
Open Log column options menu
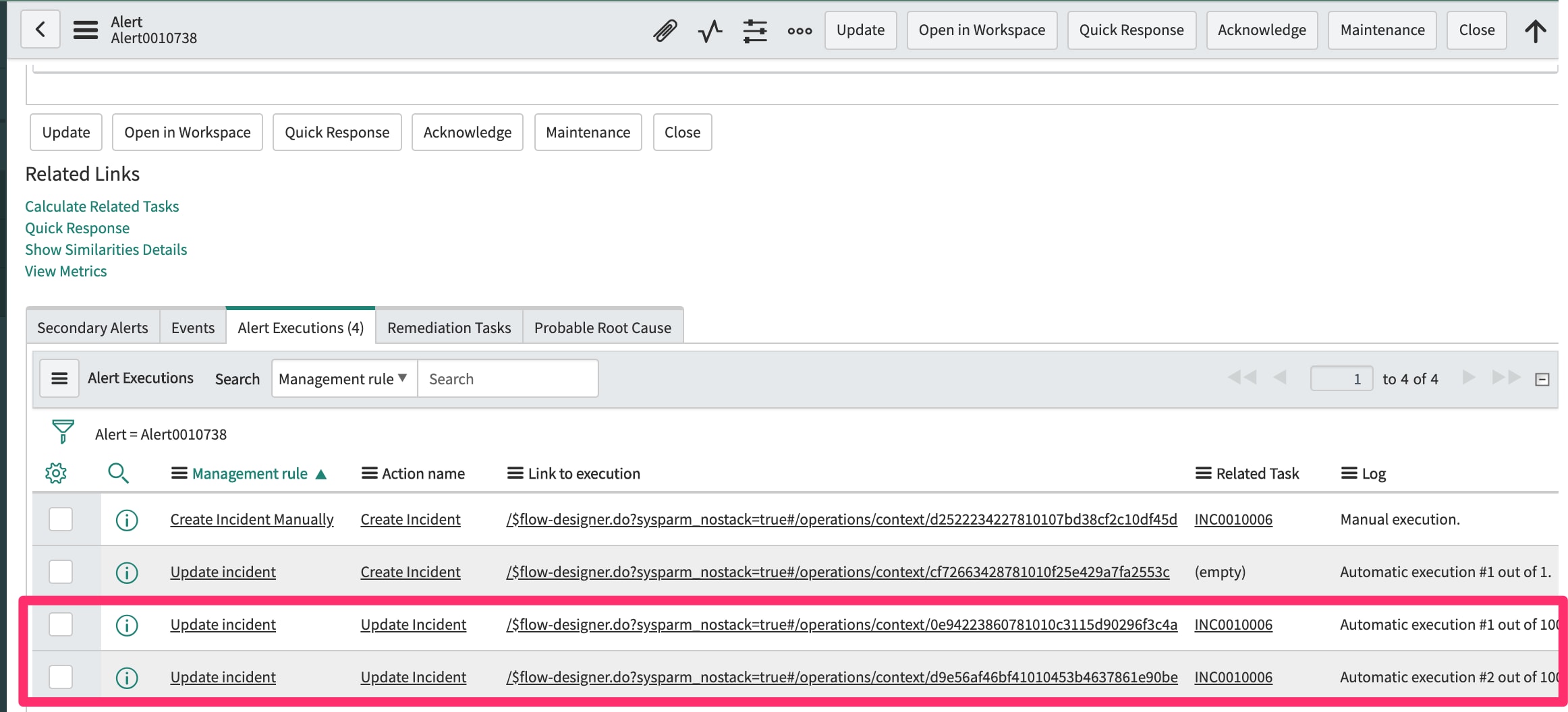pos(1349,473)
